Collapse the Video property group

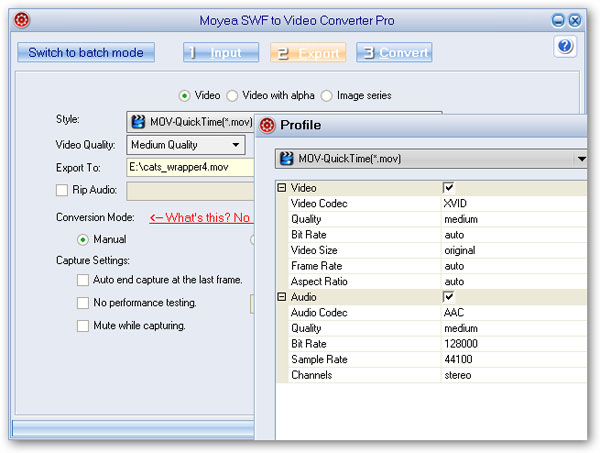click(x=282, y=187)
